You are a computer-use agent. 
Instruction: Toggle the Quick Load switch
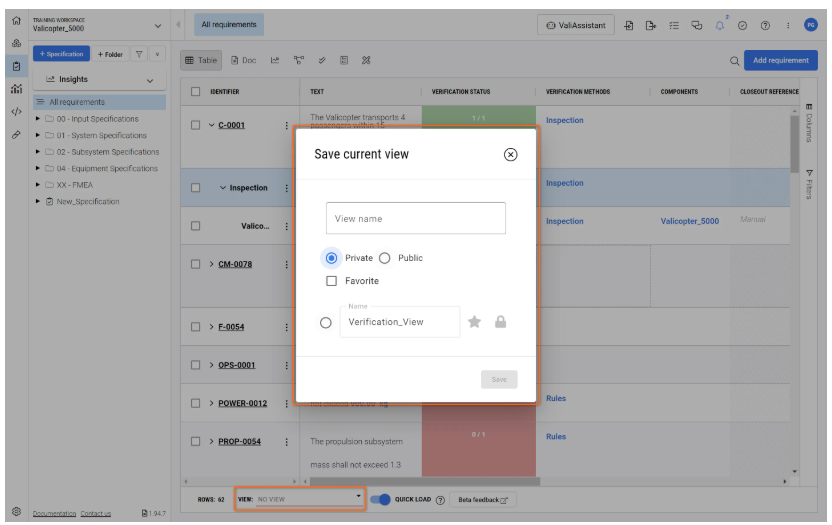tap(380, 500)
